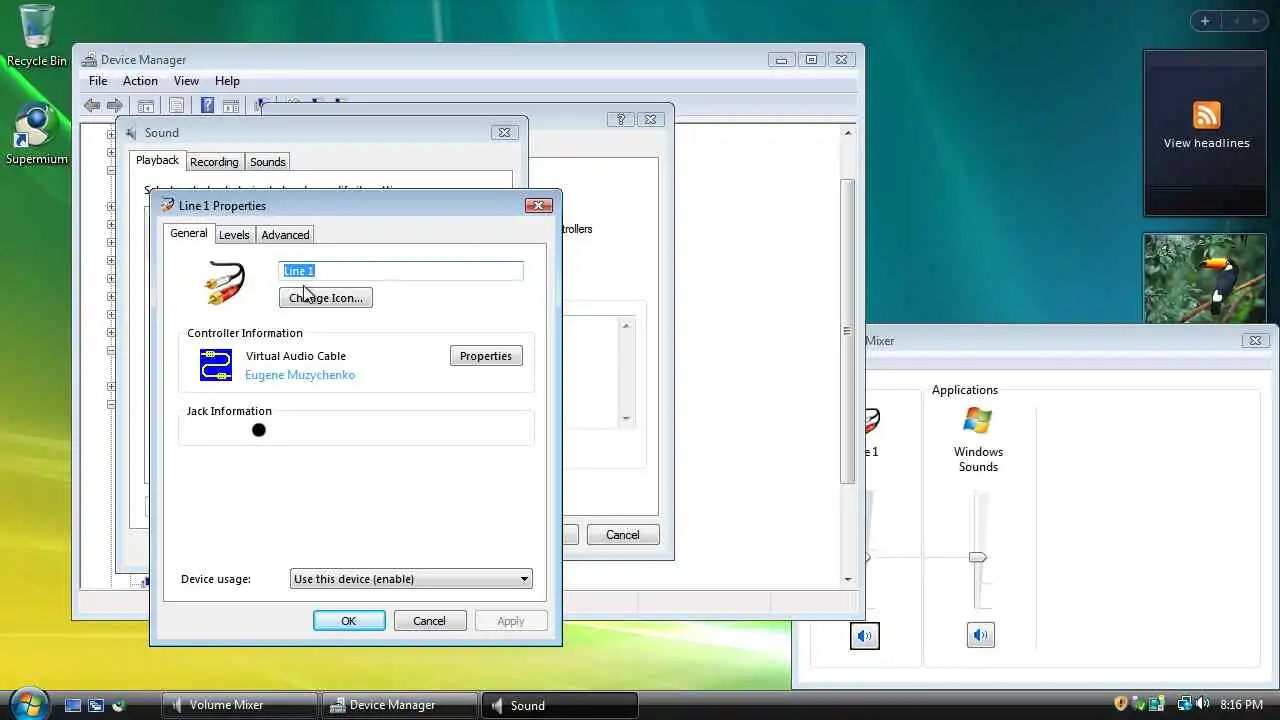The height and width of the screenshot is (720, 1280).
Task: Switch to Device Manager taskbar button
Action: pos(399,705)
